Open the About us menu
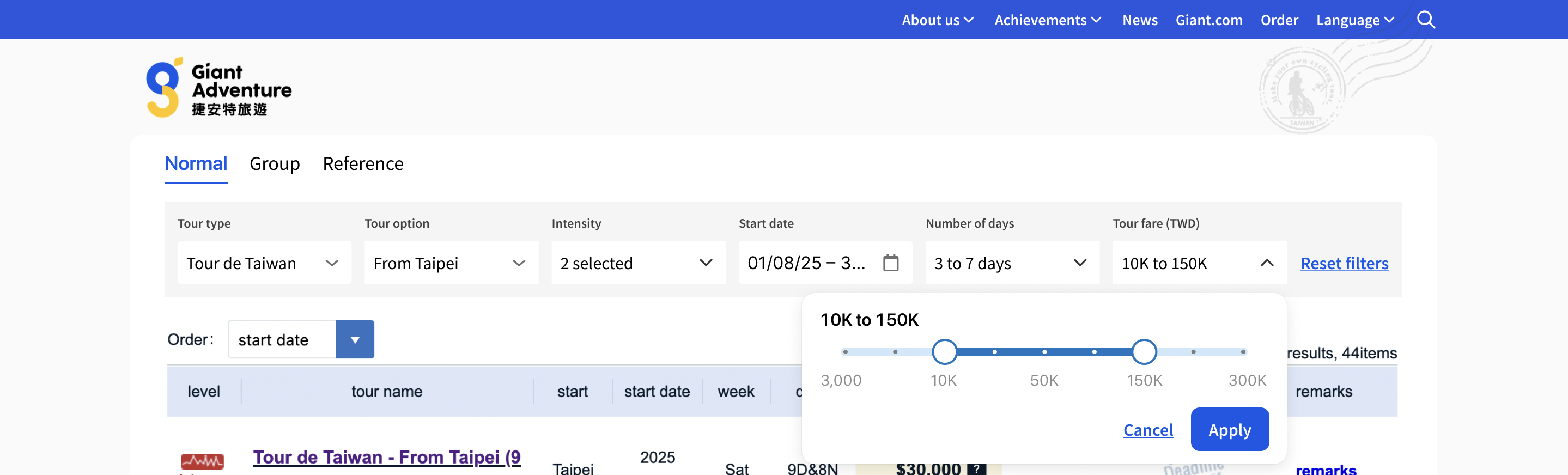This screenshot has height=475, width=1568. click(938, 20)
